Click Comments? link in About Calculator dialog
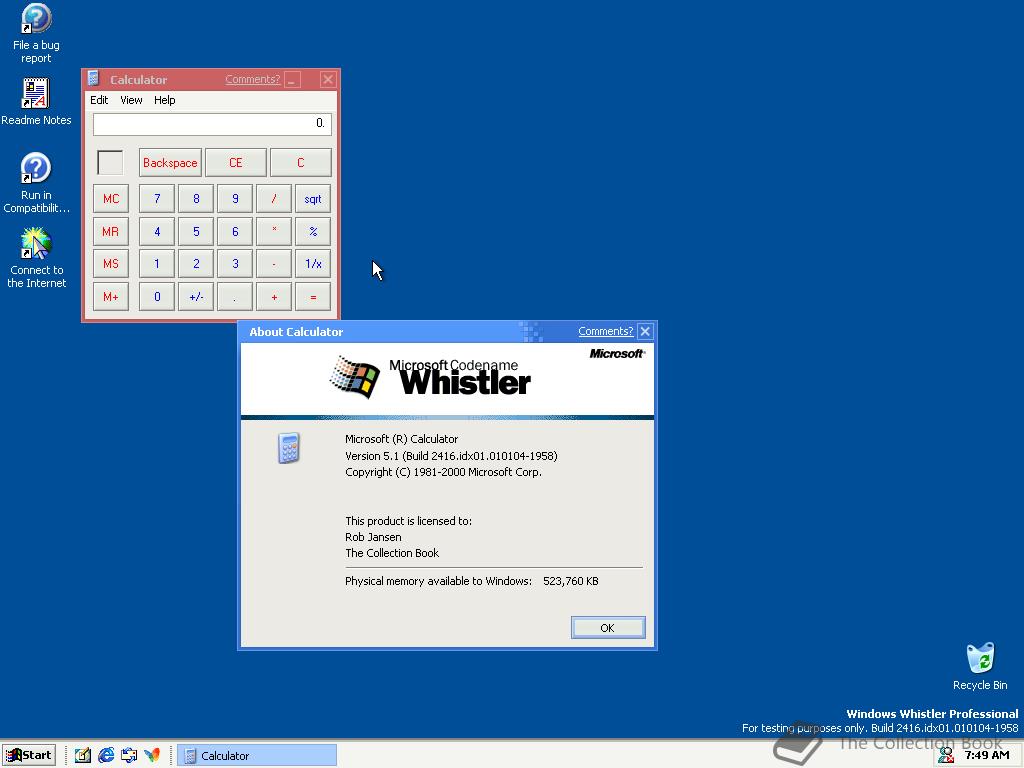The height and width of the screenshot is (768, 1024). pos(605,331)
